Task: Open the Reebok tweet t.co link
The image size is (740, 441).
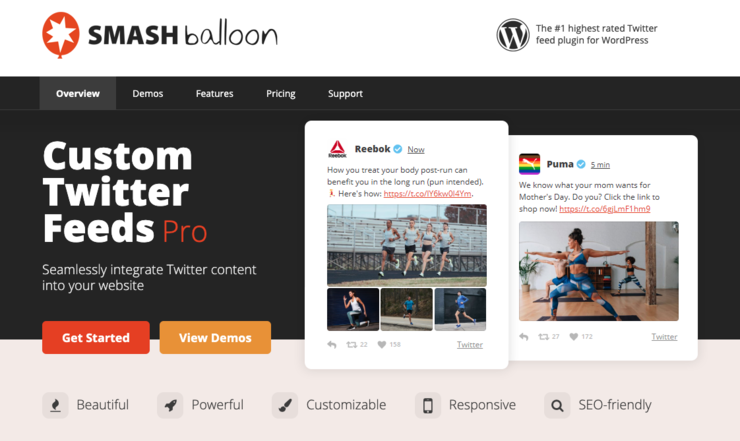Action: point(427,194)
